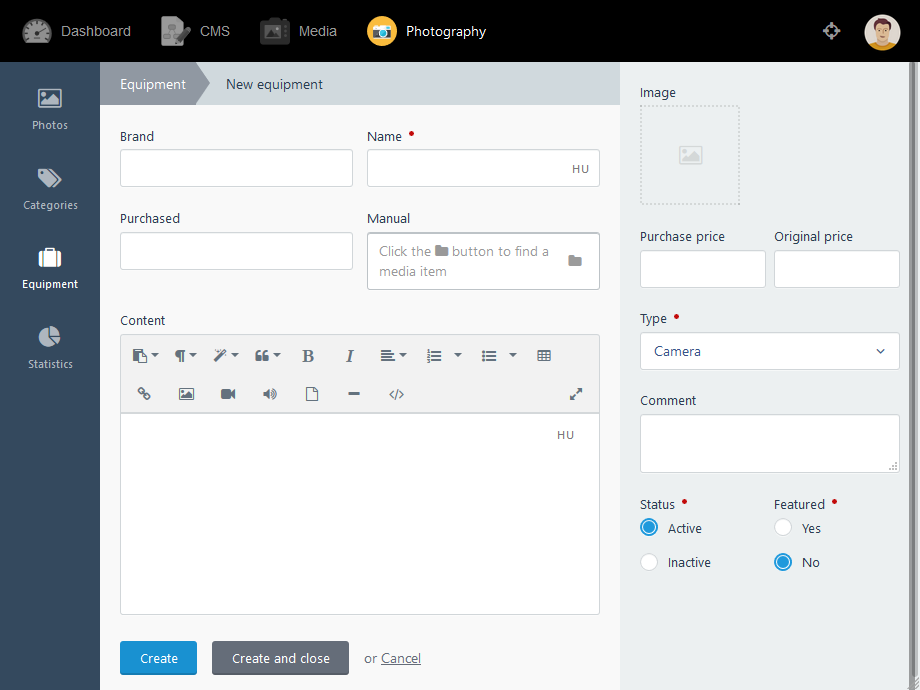Screen dimensions: 920x690
Task: Insert an image in the editor
Action: pyautogui.click(x=186, y=394)
